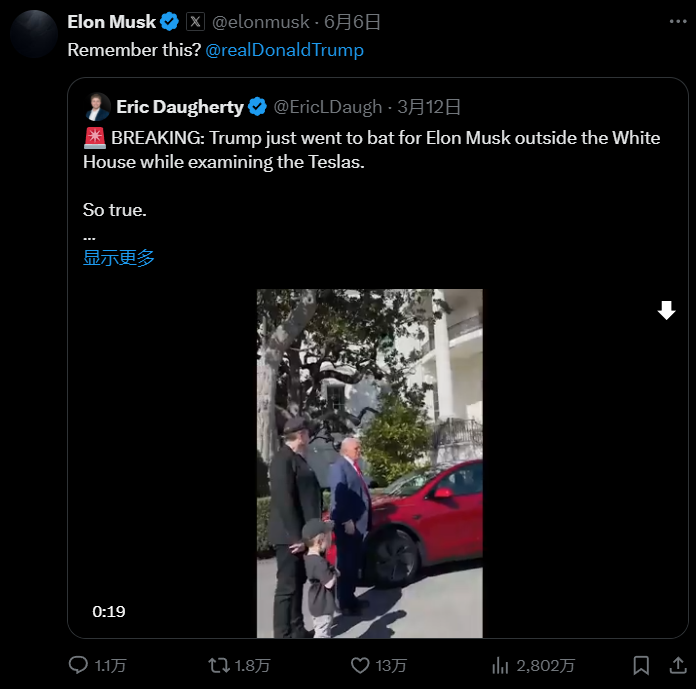696x689 pixels.
Task: Open Elon Musk's profile avatar
Action: (34, 34)
